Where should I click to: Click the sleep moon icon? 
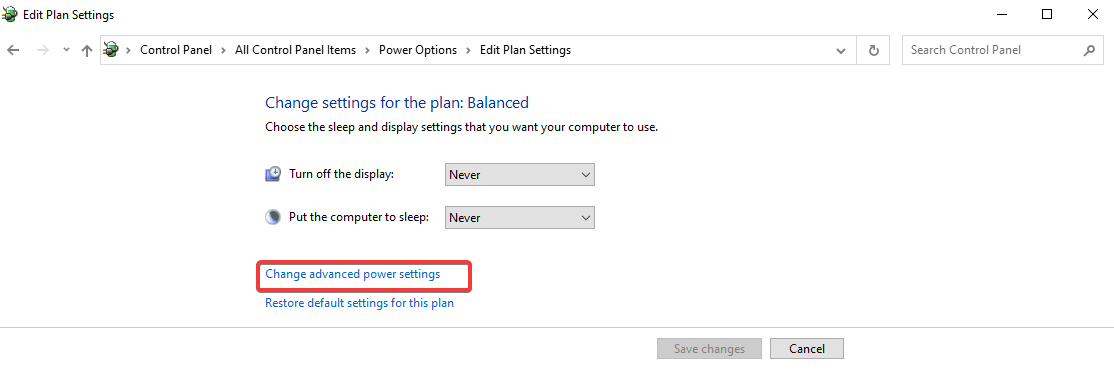273,218
